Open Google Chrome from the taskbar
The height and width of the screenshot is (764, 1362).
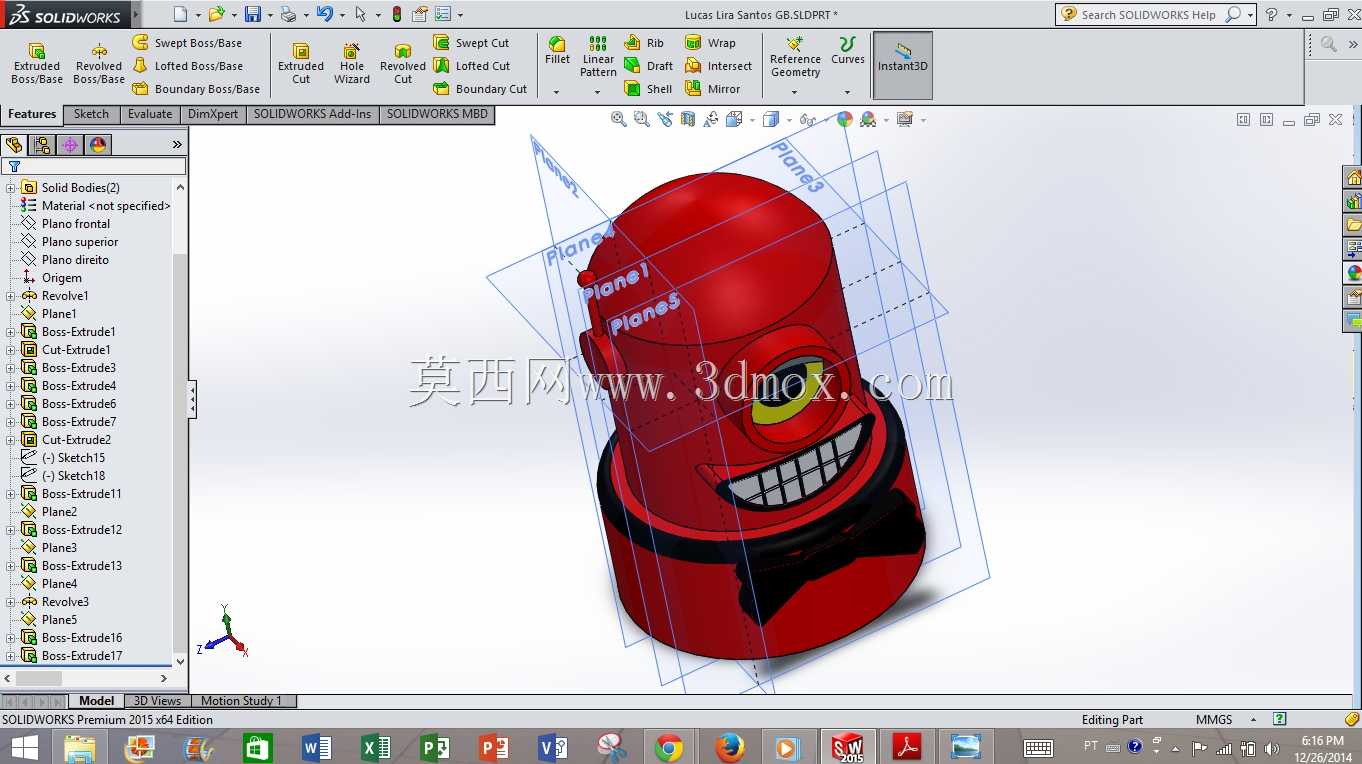pos(669,747)
